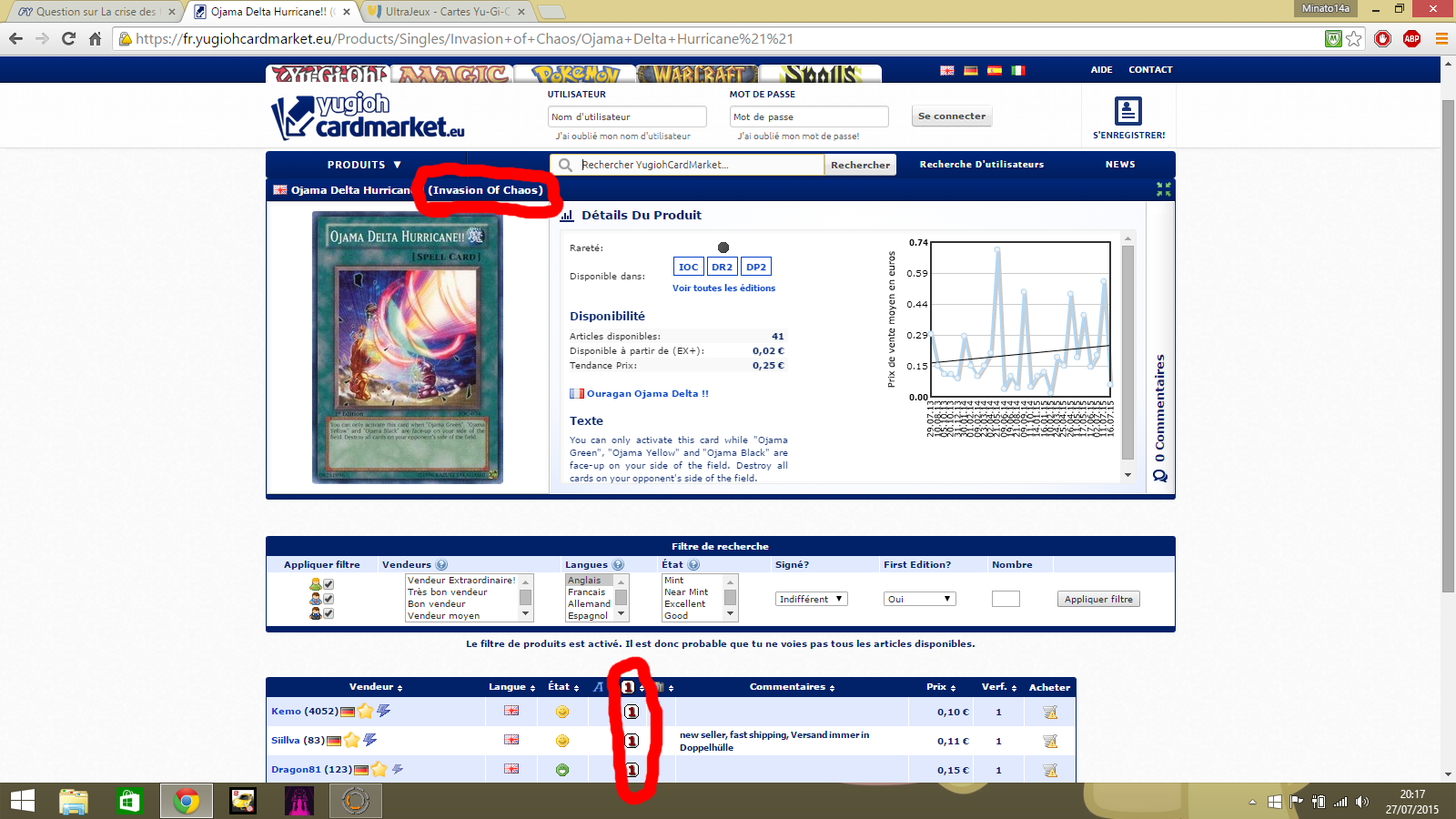
Task: Select the DR2 edition button
Action: tap(722, 267)
